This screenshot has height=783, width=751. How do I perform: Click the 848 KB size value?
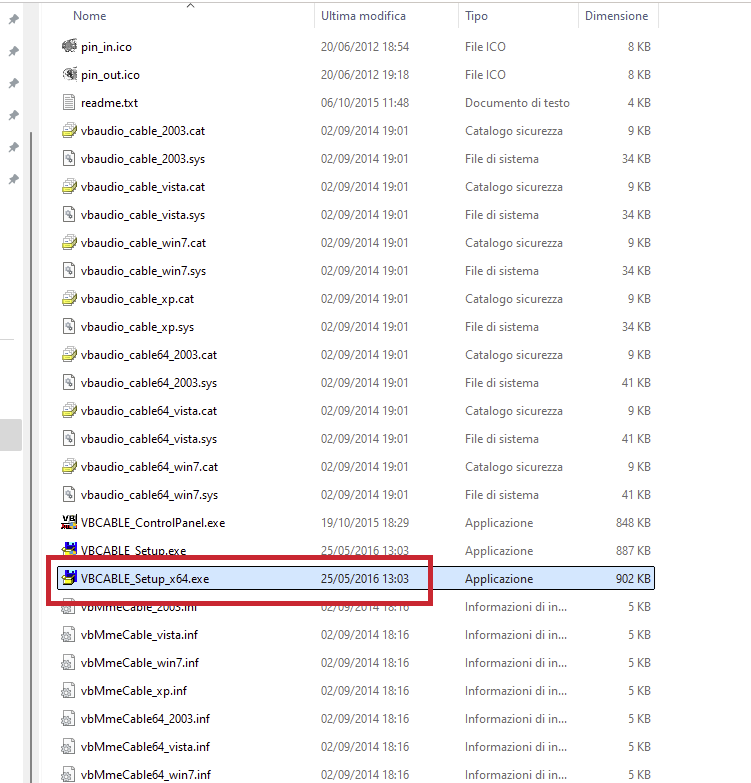tap(633, 522)
